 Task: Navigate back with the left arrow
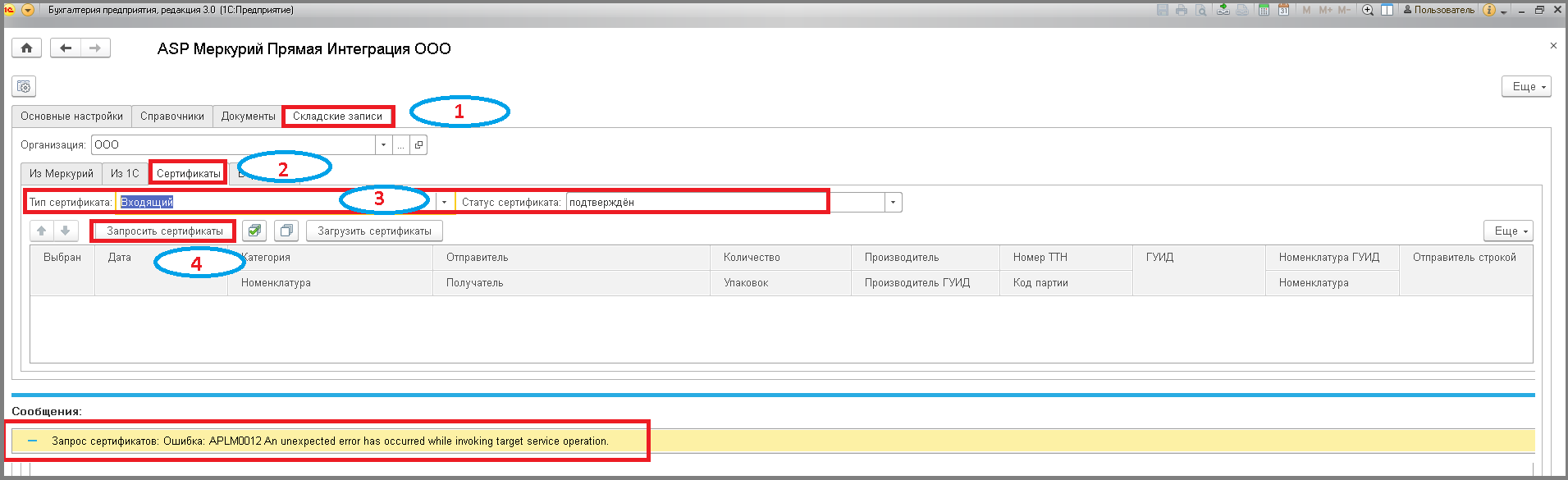pos(66,48)
